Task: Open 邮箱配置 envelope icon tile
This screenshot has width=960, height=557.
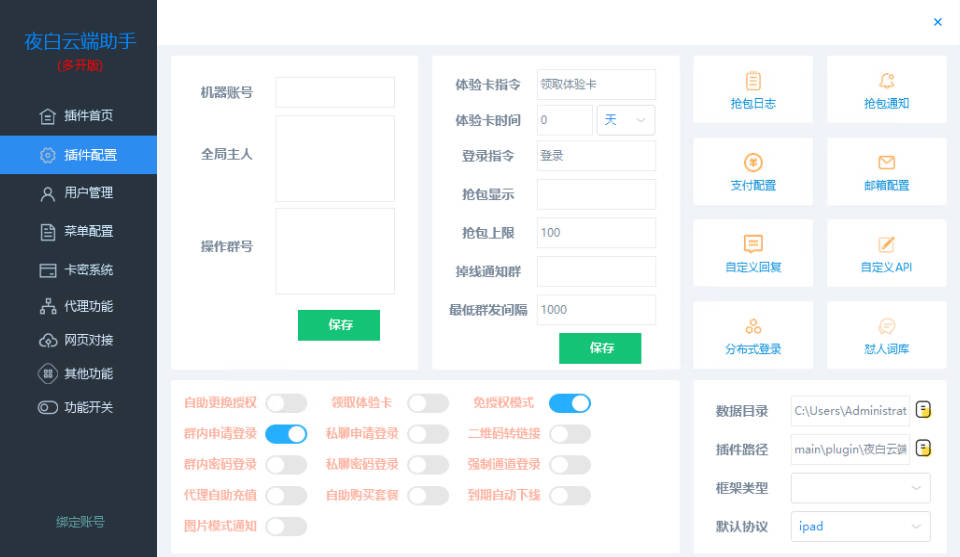Action: click(x=886, y=164)
